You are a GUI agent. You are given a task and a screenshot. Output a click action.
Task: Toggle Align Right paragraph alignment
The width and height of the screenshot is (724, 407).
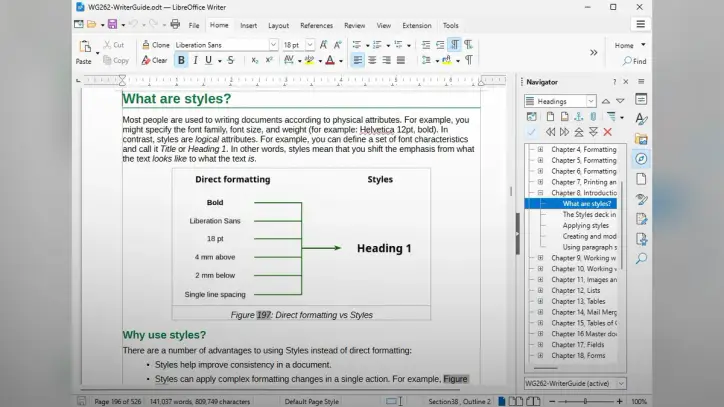[386, 60]
